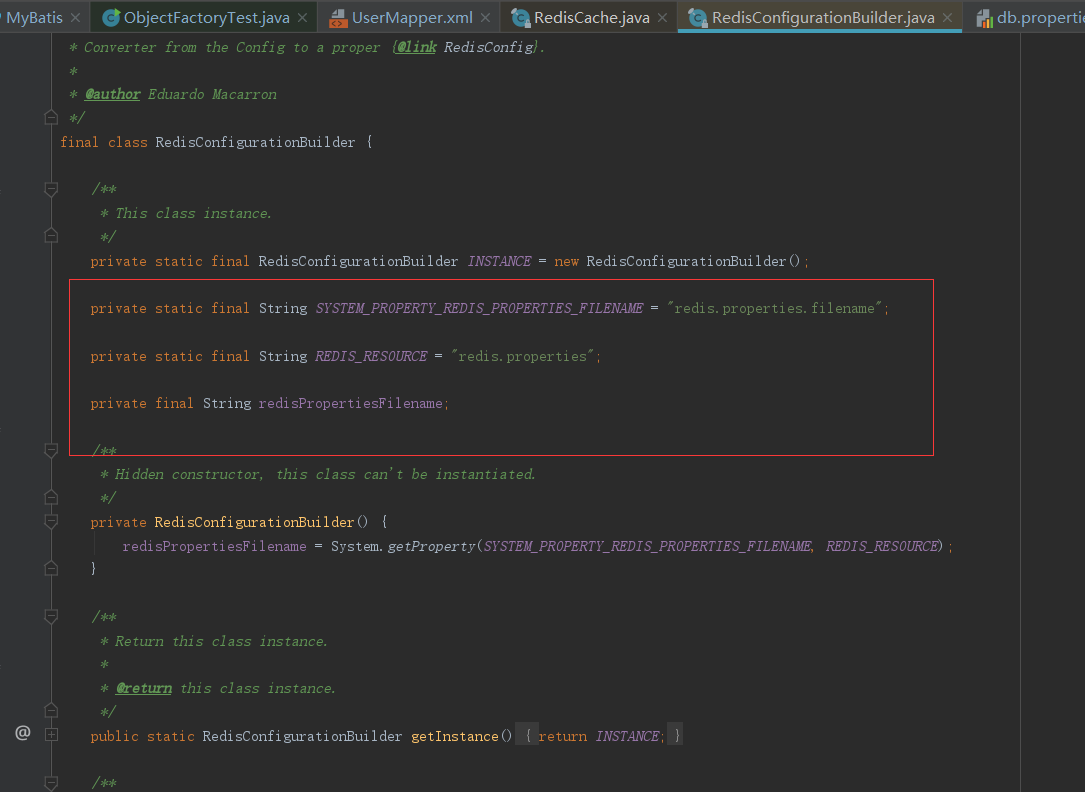Image resolution: width=1085 pixels, height=792 pixels.
Task: Click the ObjectFactoryTest.java class file icon
Action: click(x=111, y=18)
